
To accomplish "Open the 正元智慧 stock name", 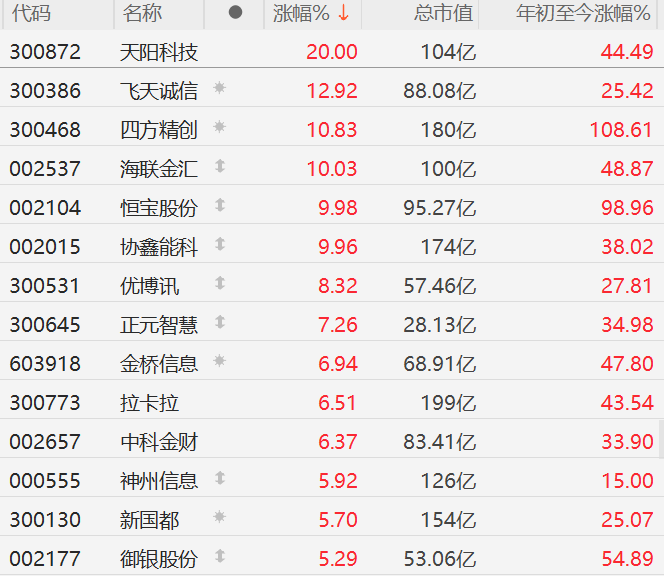I will pos(159,325).
